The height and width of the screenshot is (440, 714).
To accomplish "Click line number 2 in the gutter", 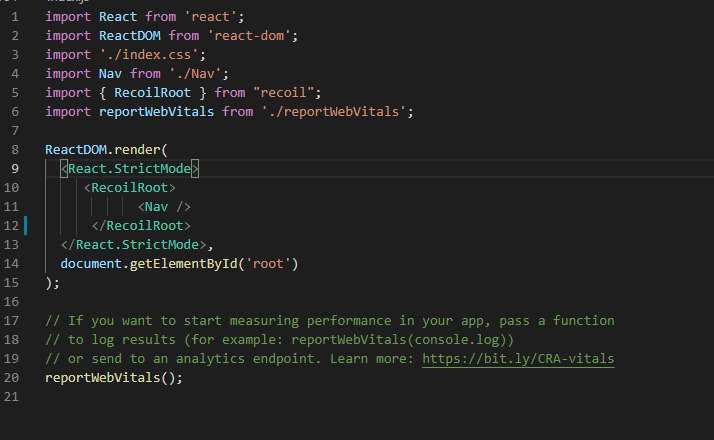I will click(x=15, y=36).
